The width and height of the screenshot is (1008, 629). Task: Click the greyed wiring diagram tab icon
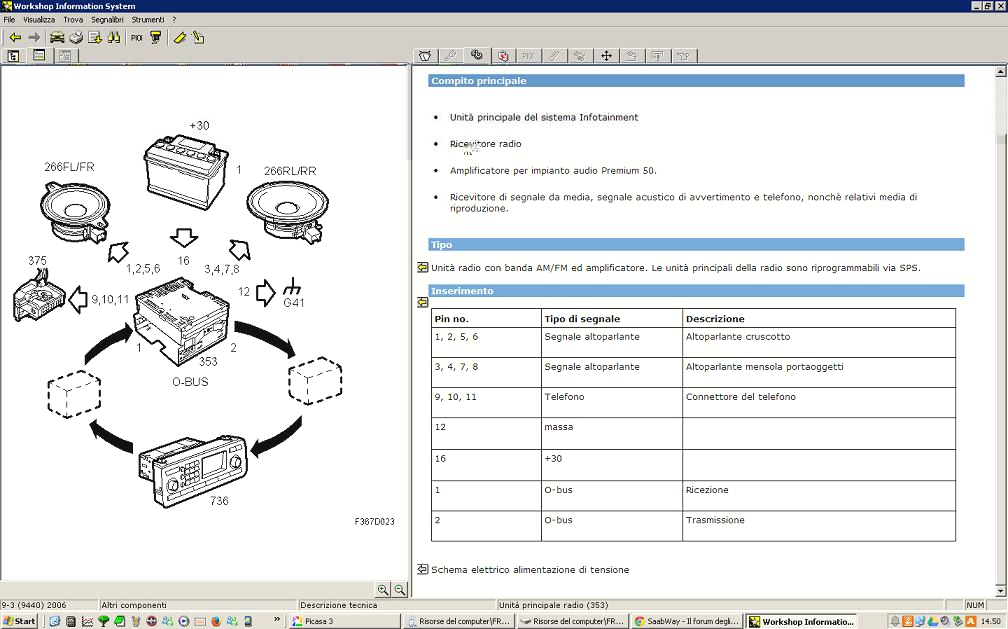click(658, 56)
